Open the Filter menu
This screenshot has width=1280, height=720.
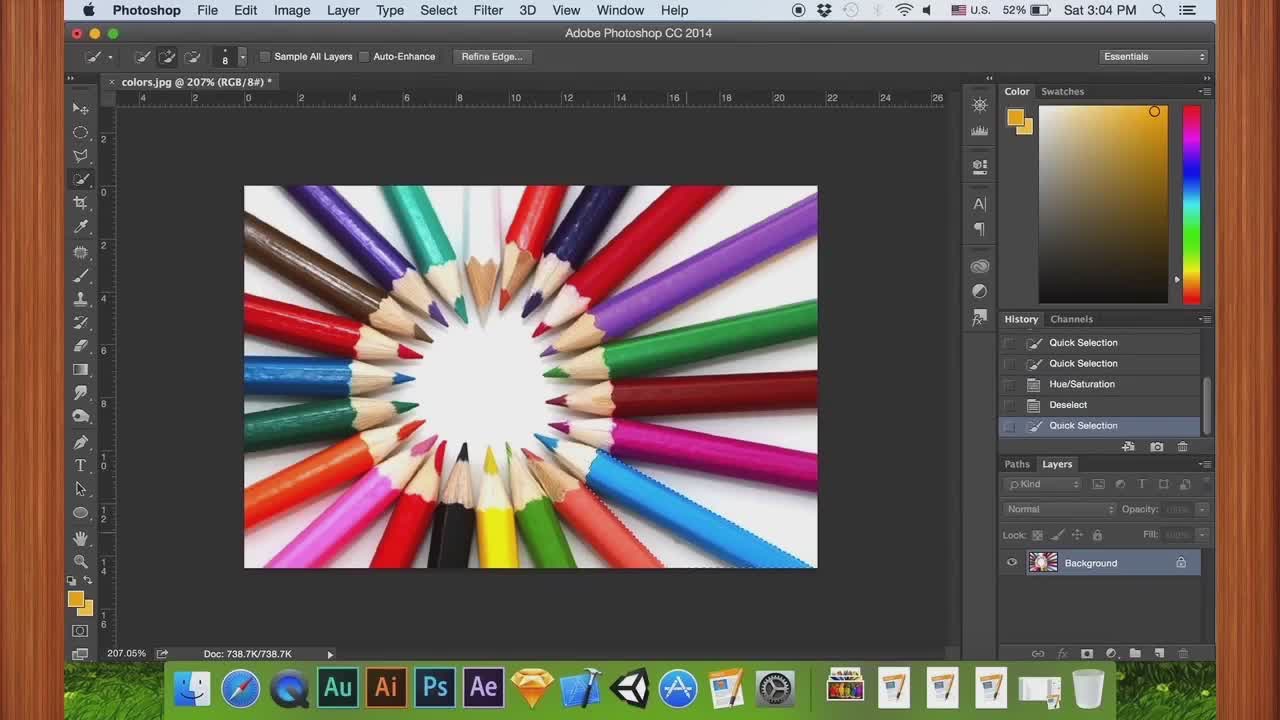click(x=488, y=10)
